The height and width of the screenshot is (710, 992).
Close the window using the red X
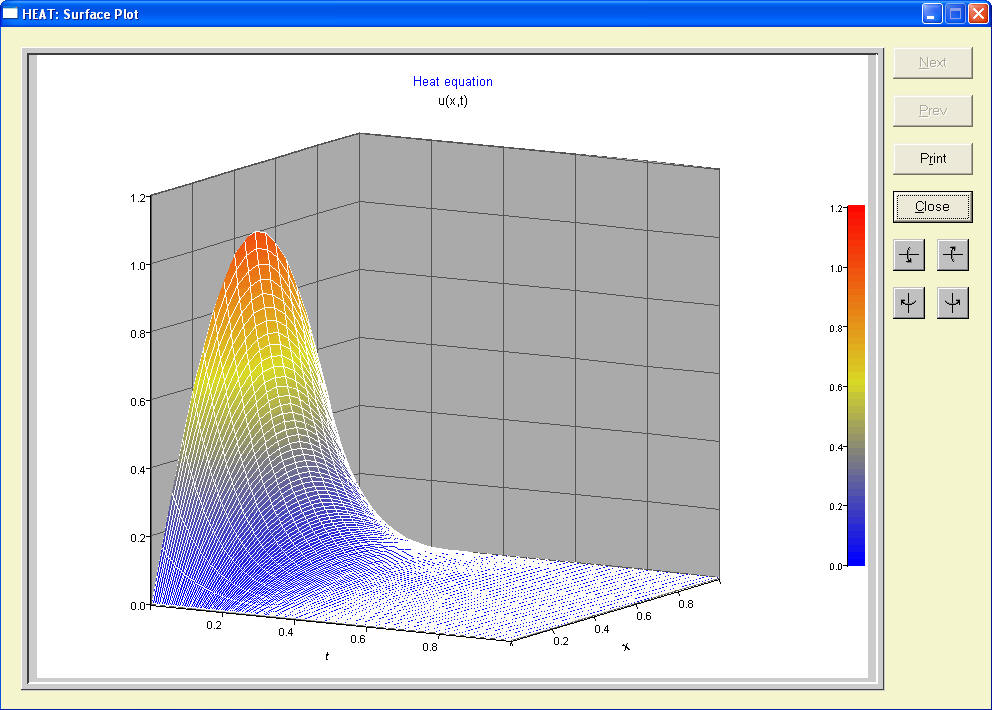(x=977, y=14)
